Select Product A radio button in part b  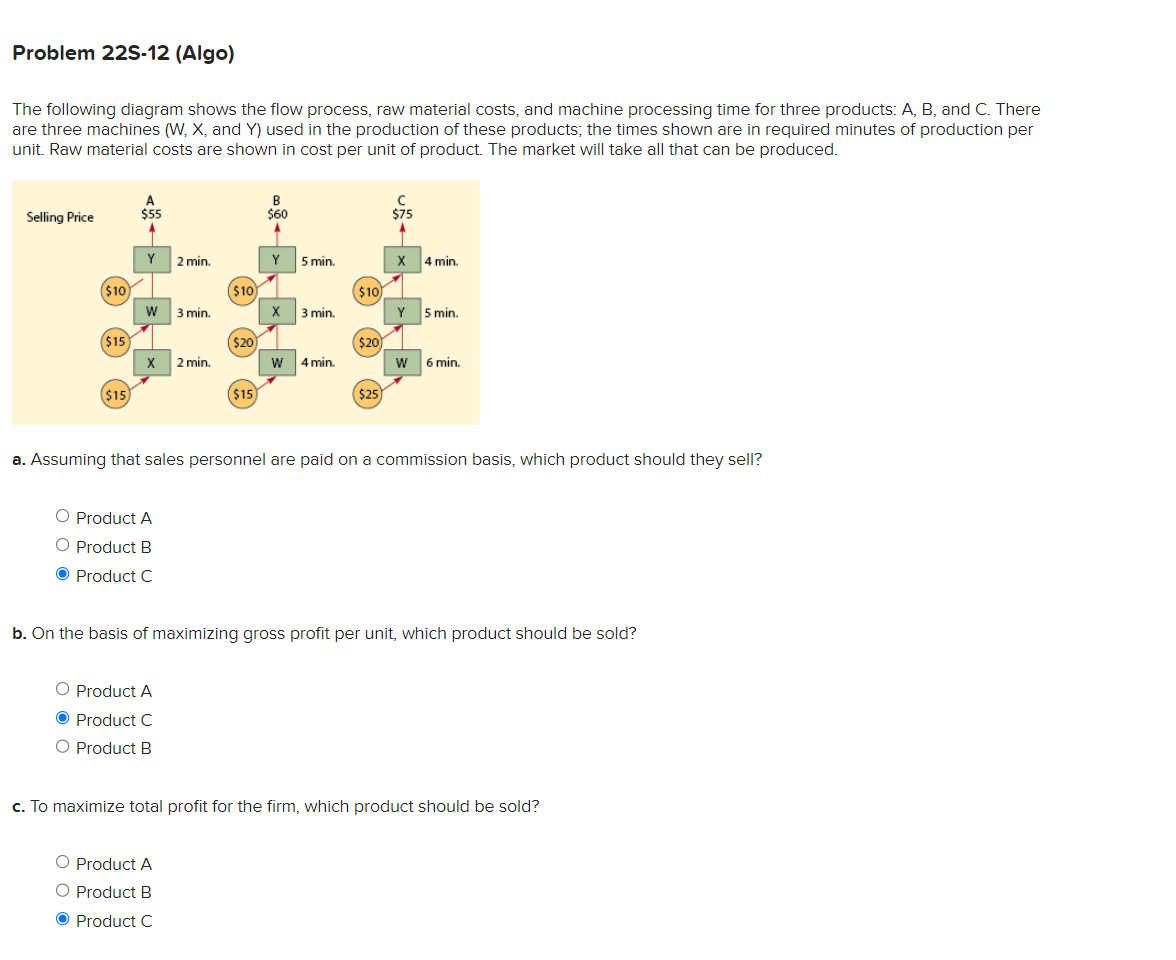tap(61, 688)
